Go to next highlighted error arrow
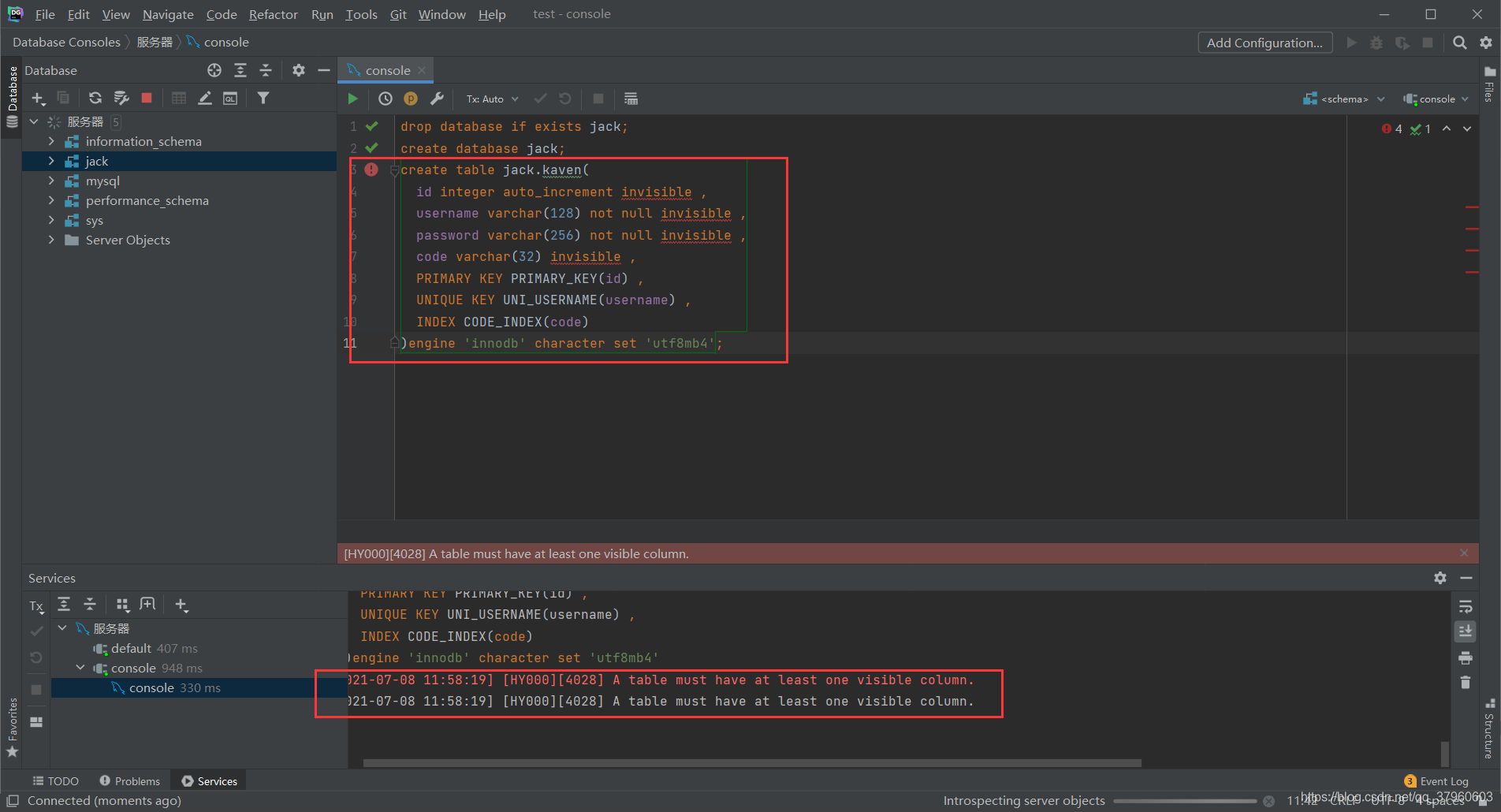The width and height of the screenshot is (1501, 812). [x=1467, y=129]
